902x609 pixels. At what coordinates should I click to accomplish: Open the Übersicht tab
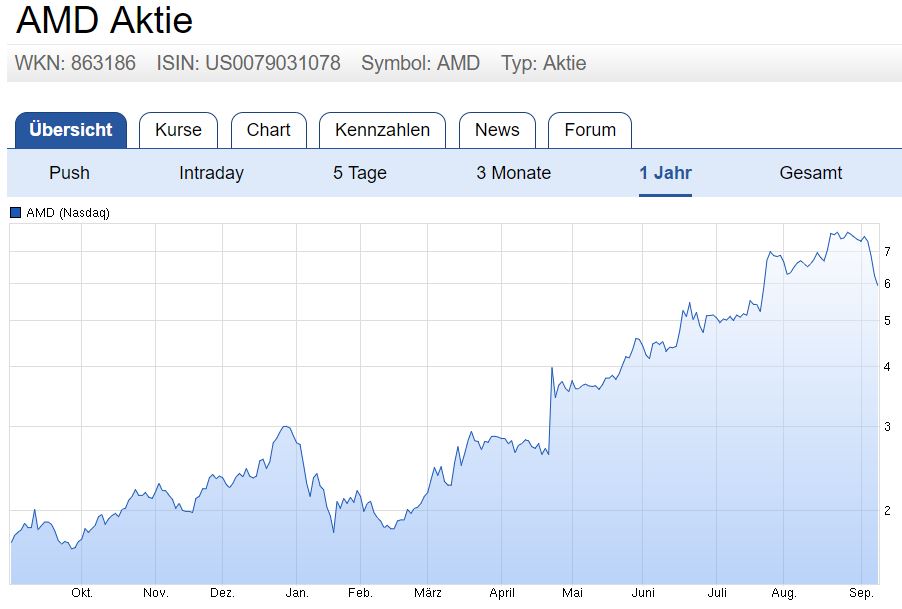tap(71, 130)
